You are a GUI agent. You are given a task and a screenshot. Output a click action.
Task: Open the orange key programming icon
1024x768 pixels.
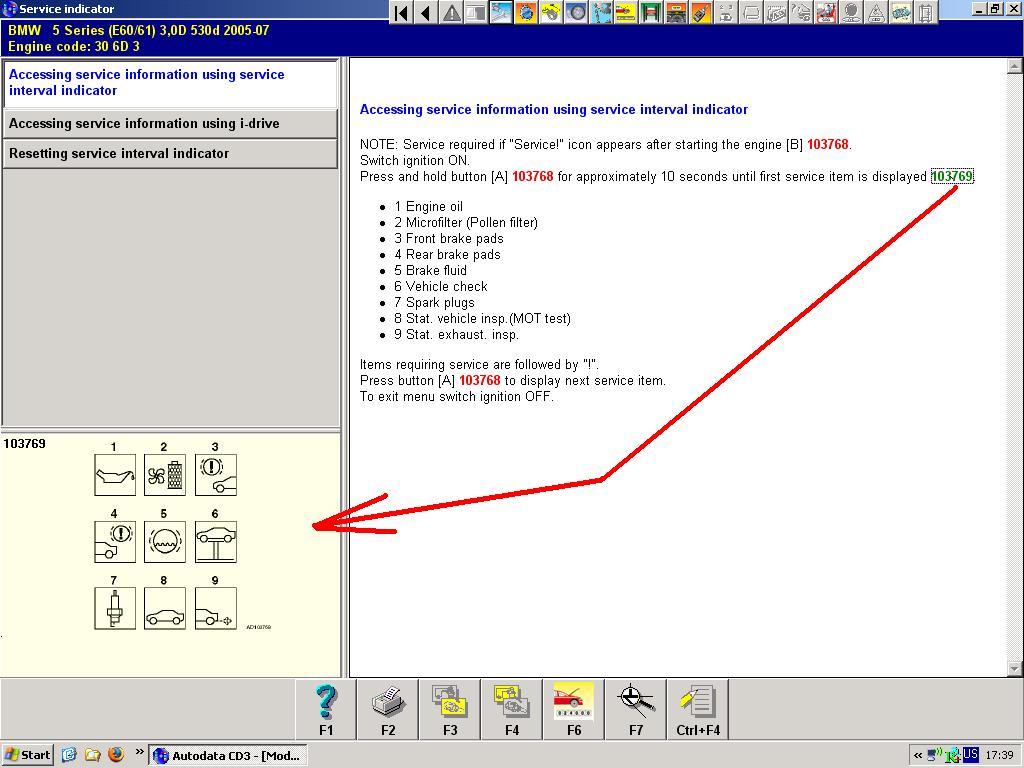(x=700, y=12)
